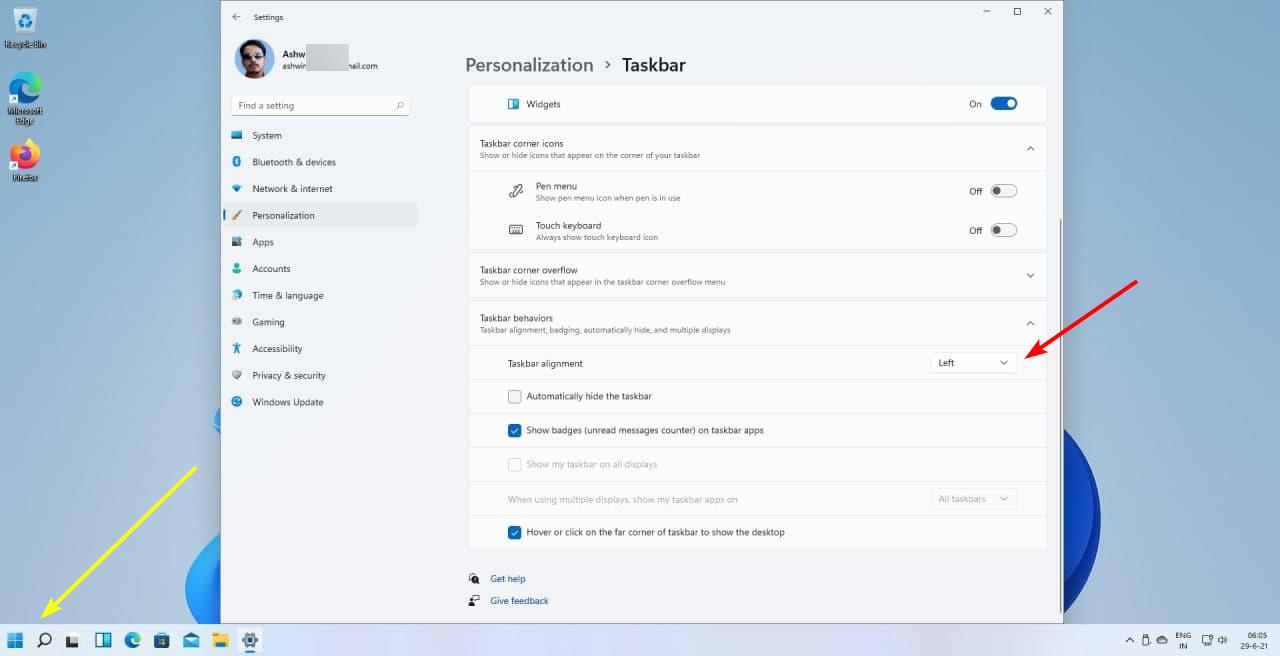Screen dimensions: 1280x656
Task: Launch Microsoft Edge from taskbar
Action: pyautogui.click(x=132, y=640)
